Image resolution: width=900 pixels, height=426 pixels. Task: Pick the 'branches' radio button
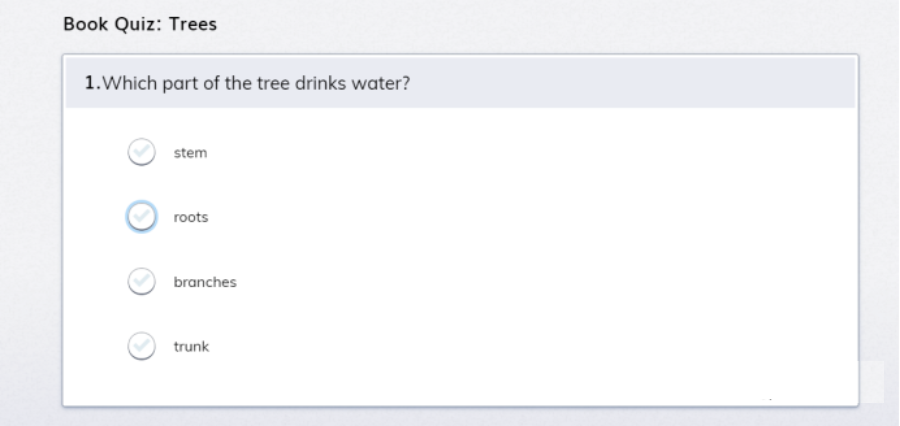click(x=142, y=282)
